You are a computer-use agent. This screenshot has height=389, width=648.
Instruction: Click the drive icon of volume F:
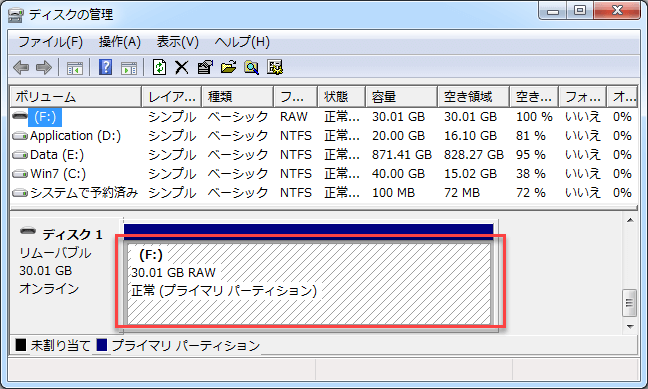click(x=19, y=116)
